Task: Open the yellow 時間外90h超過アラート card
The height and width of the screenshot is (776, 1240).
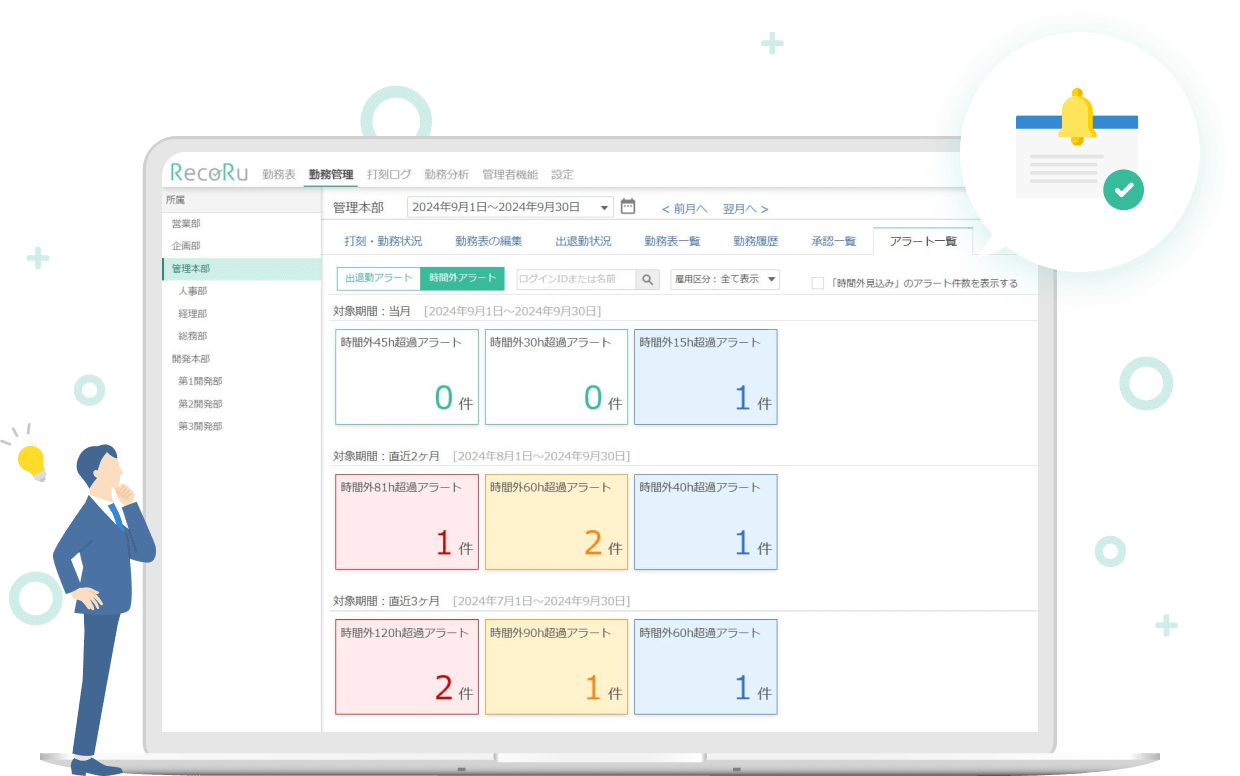Action: point(556,667)
